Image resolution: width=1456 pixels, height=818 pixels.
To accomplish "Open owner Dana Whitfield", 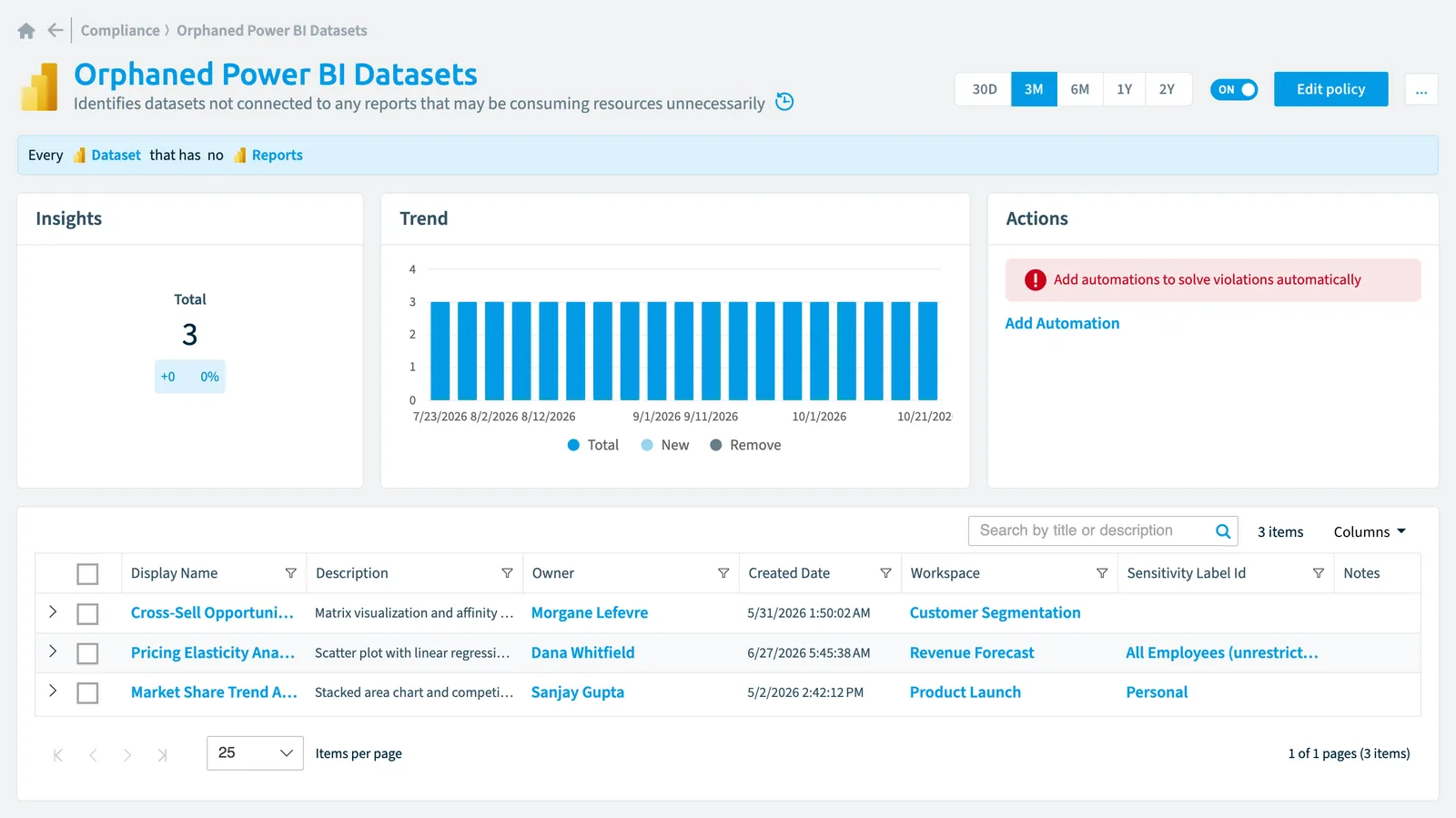I will click(x=582, y=653).
